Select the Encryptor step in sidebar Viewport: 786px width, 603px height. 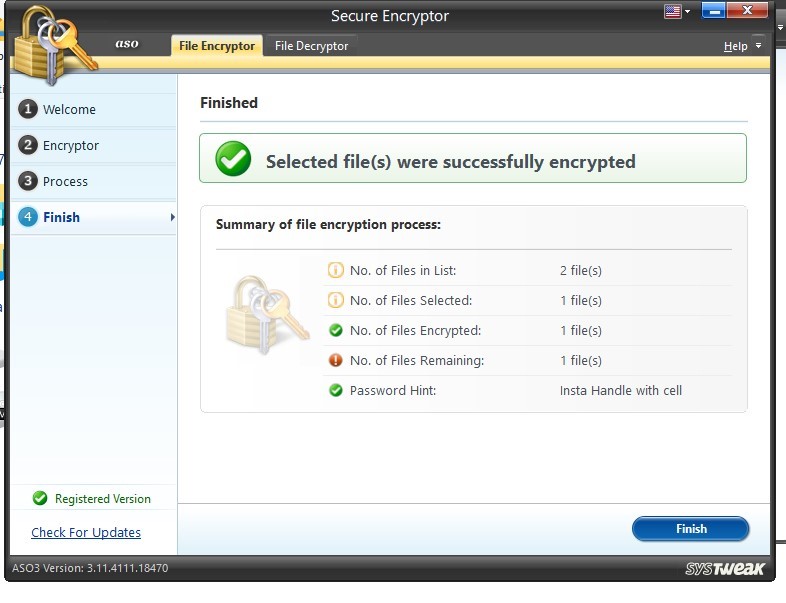[94, 145]
